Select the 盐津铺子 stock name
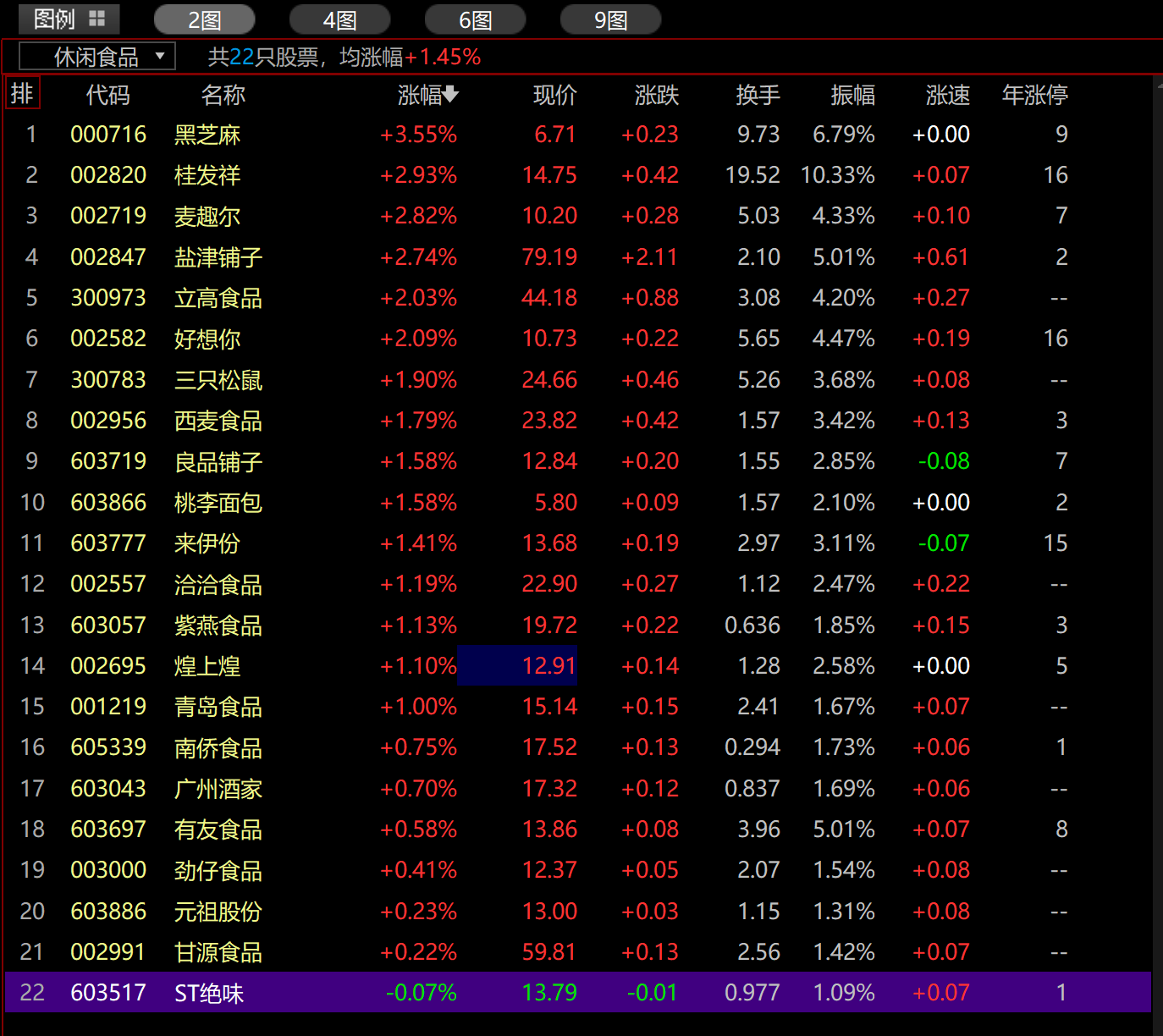1163x1036 pixels. click(x=218, y=257)
